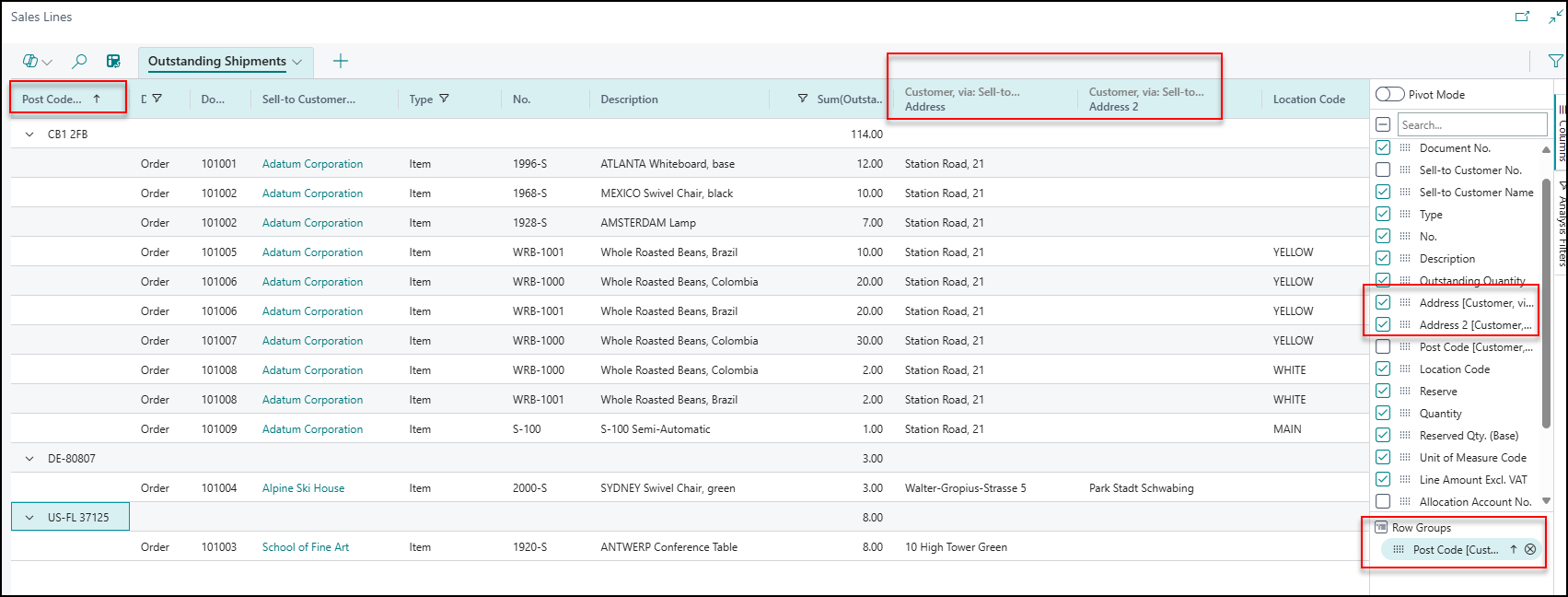Viewport: 1568px width, 597px height.
Task: Grab the drag handle of Document No.
Action: 1405,147
